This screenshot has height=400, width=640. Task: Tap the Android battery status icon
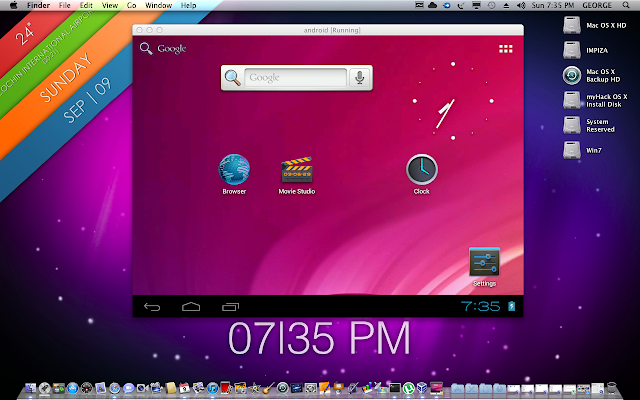511,306
